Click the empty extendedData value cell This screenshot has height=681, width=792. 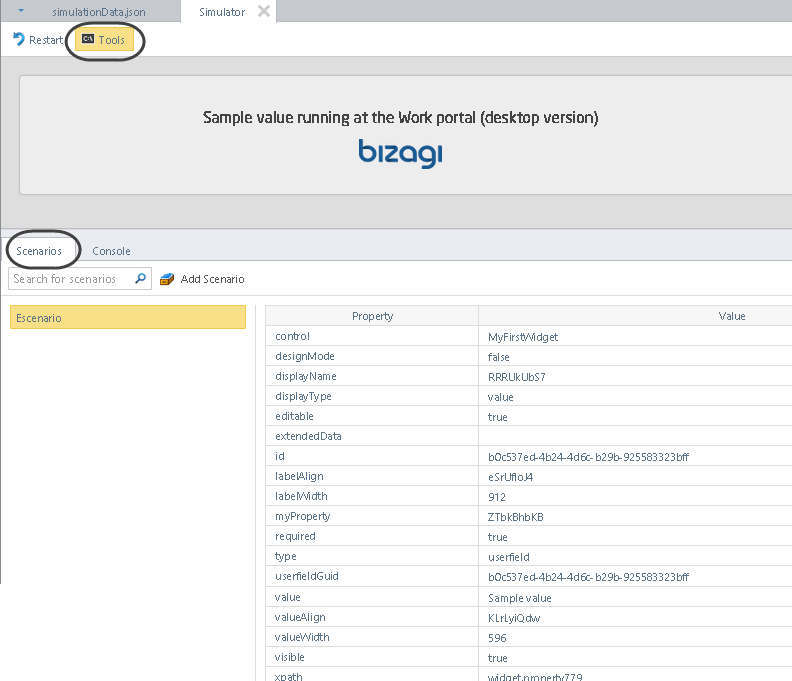click(x=635, y=436)
